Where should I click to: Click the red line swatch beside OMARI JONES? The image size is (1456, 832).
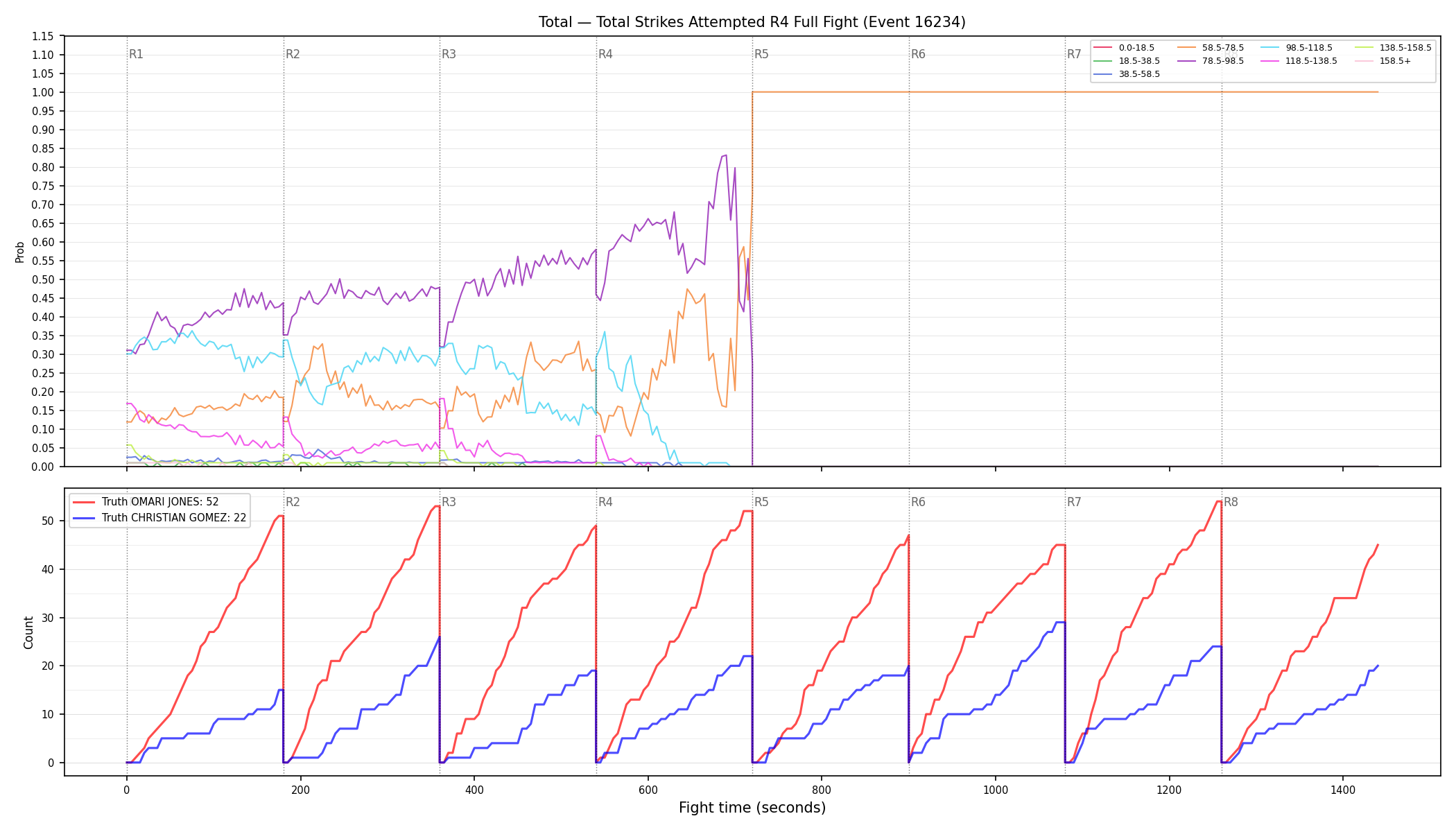(84, 502)
